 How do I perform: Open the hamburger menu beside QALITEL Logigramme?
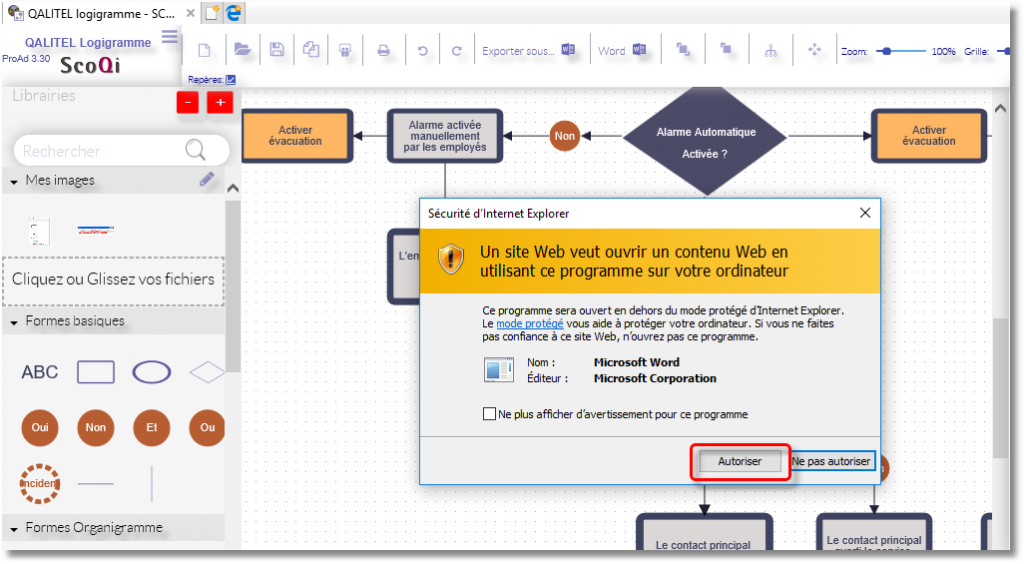pyautogui.click(x=170, y=37)
